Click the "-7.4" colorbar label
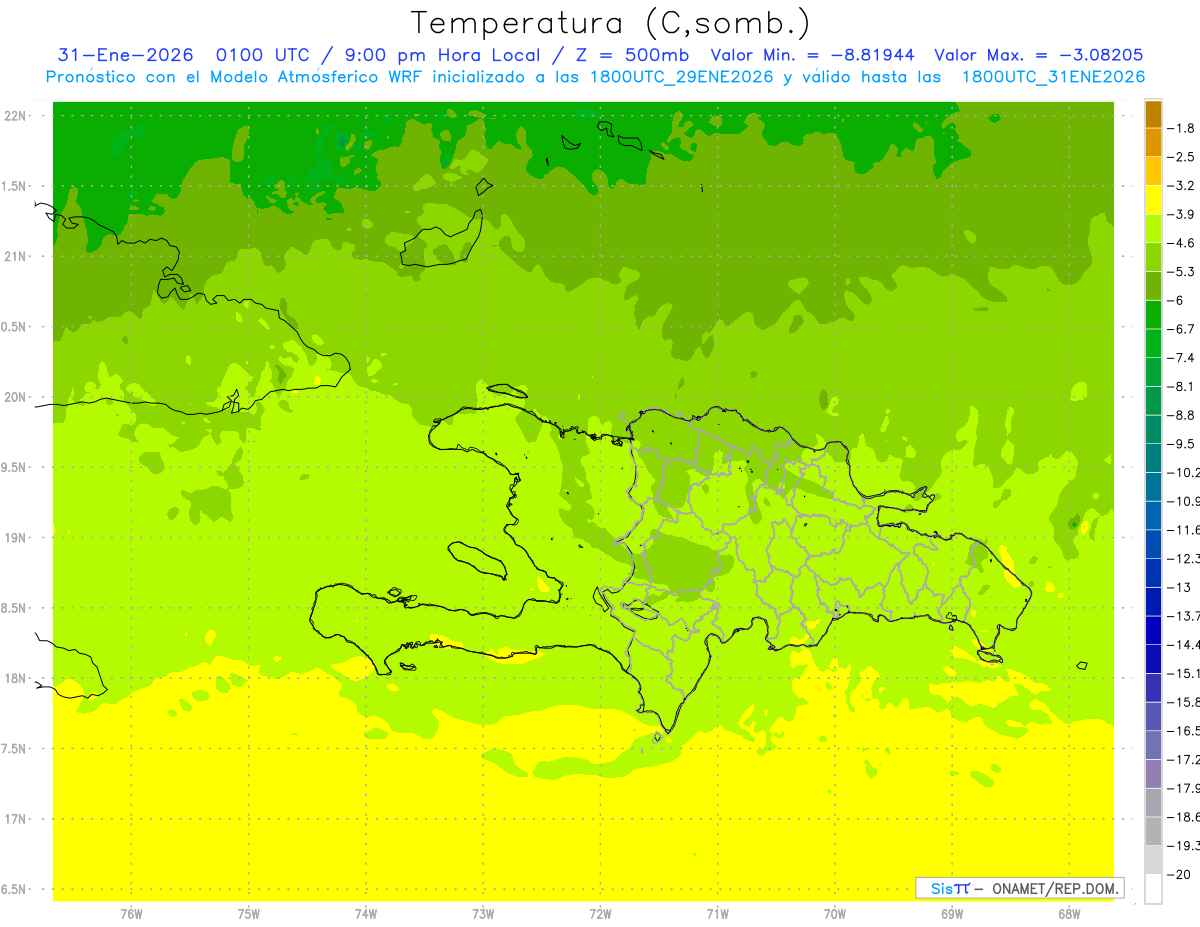Image resolution: width=1200 pixels, height=927 pixels. coord(1181,358)
